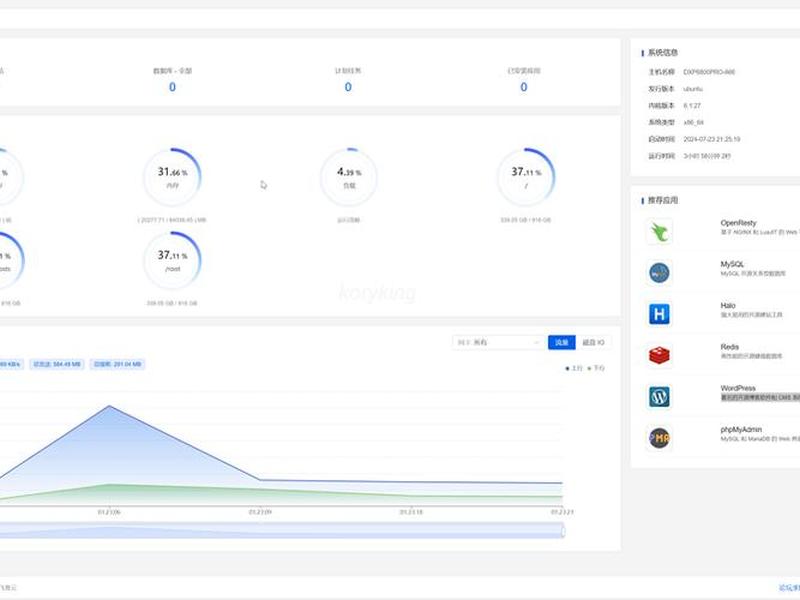The width and height of the screenshot is (800, 600).
Task: Click the x86_64 system type value
Action: (x=693, y=122)
